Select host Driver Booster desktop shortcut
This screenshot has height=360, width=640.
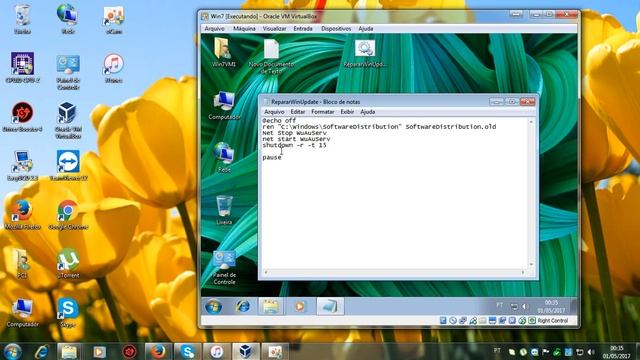(22, 117)
